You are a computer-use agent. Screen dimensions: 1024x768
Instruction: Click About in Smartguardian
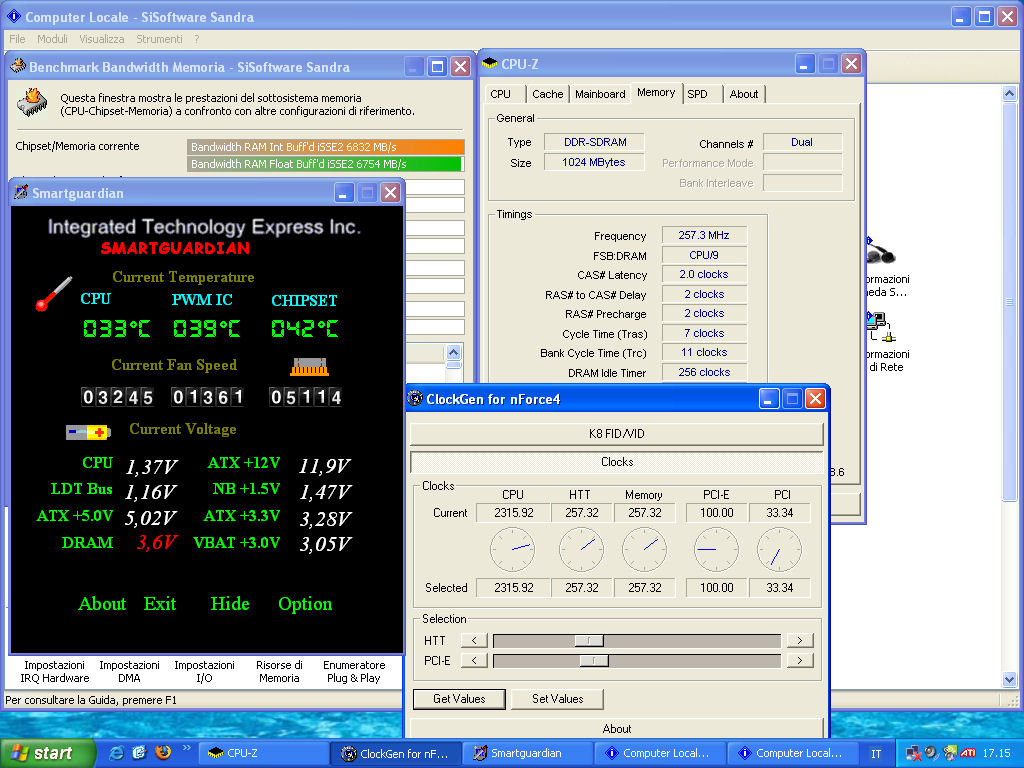[x=102, y=603]
